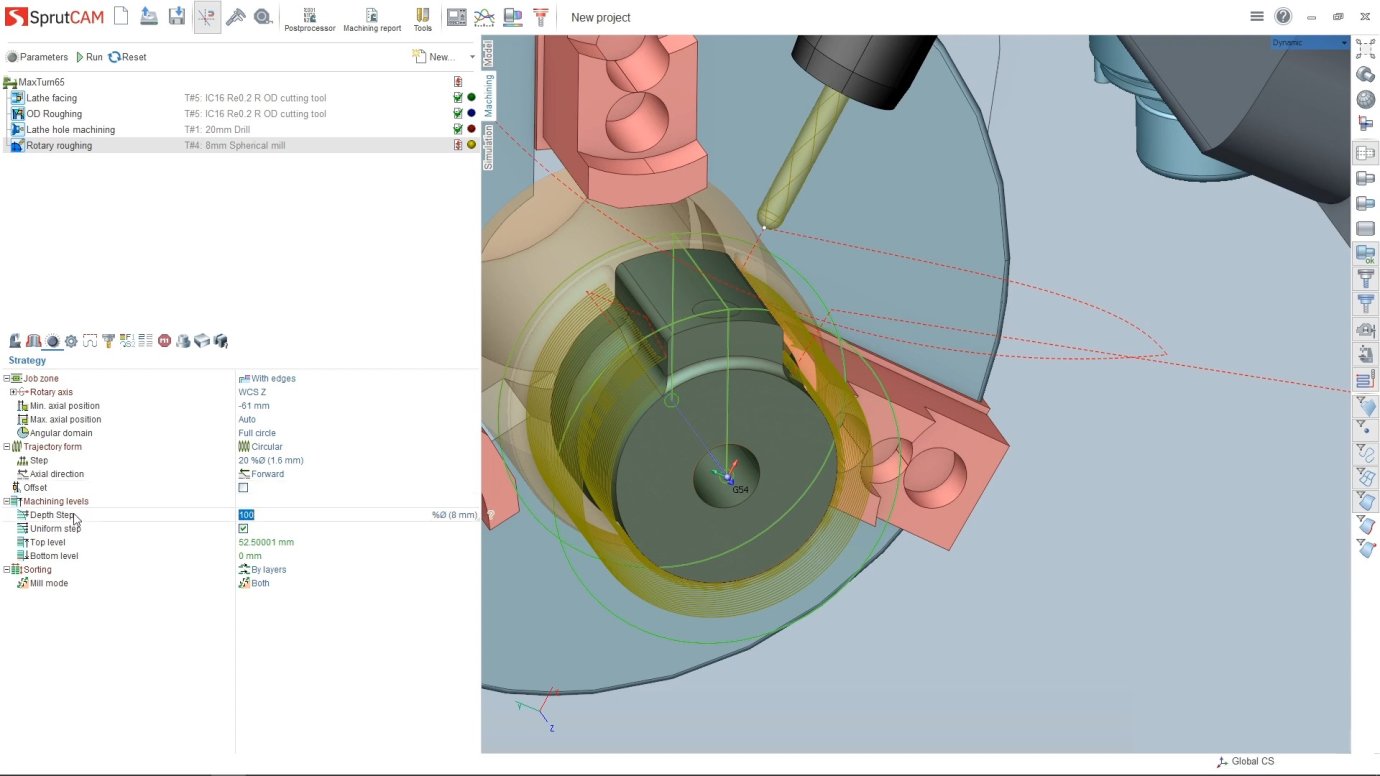
Task: Toggle the Lathe facing enabled checkbox
Action: (458, 98)
